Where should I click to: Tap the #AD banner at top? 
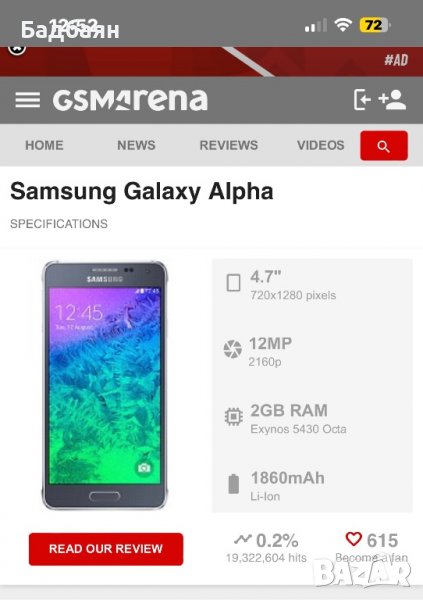211,61
